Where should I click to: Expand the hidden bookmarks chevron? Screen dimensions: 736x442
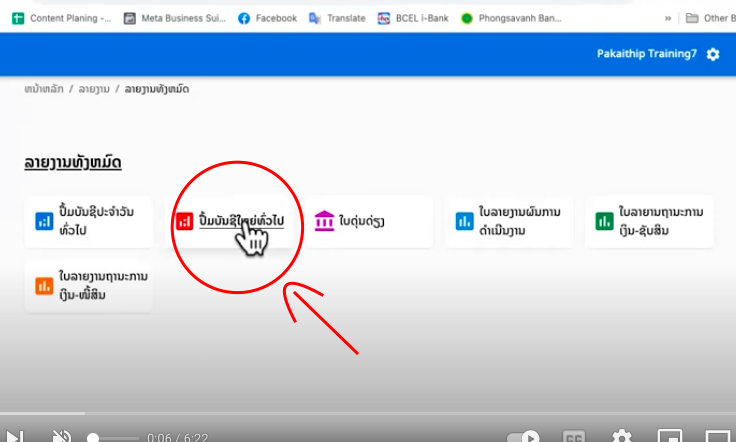[x=668, y=18]
